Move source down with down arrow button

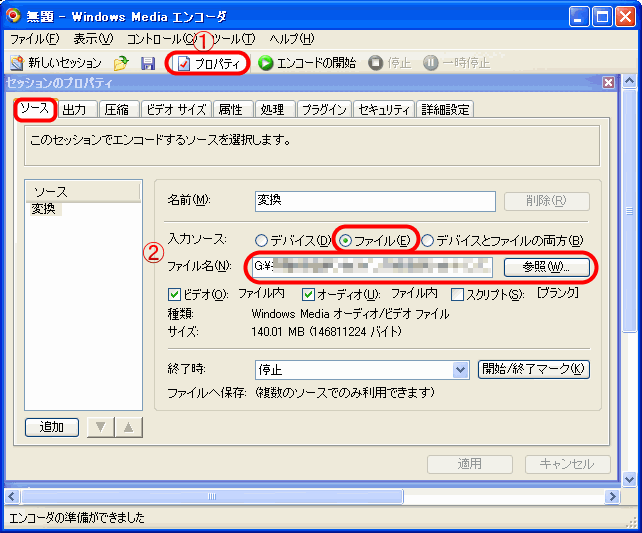(101, 427)
